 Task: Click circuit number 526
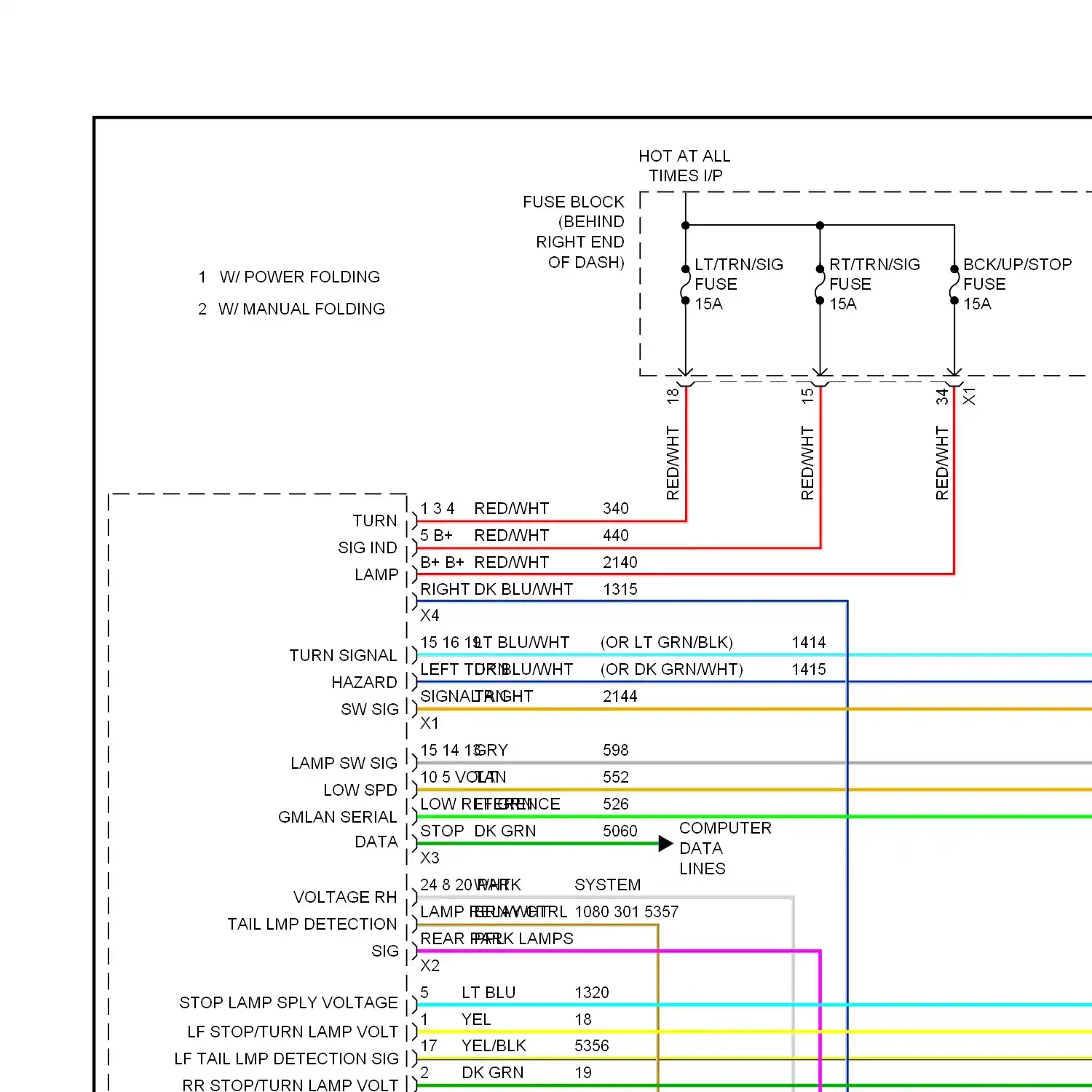pyautogui.click(x=616, y=804)
